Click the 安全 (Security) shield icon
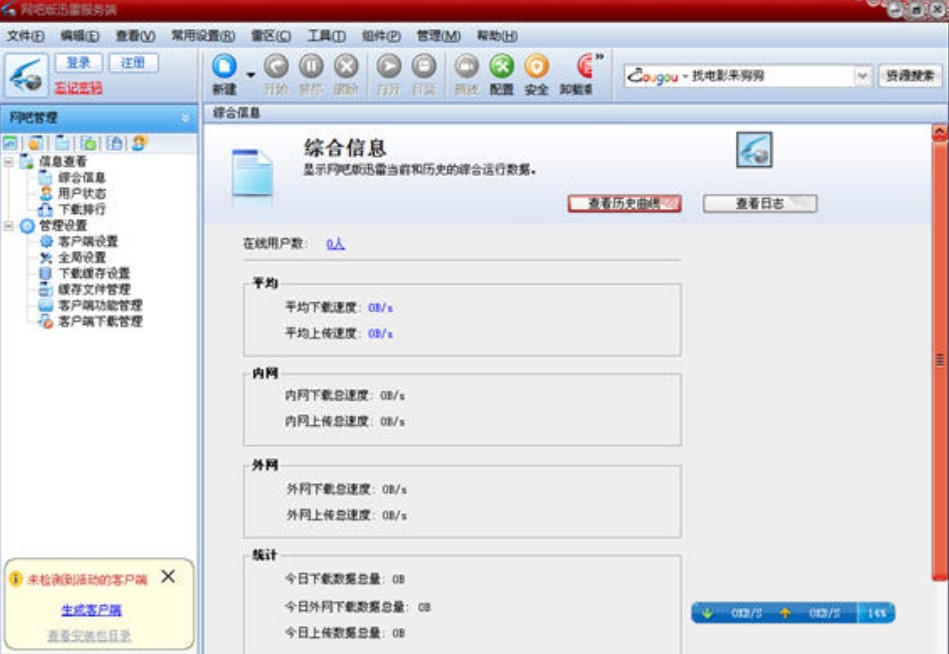This screenshot has height=654, width=949. [x=537, y=68]
